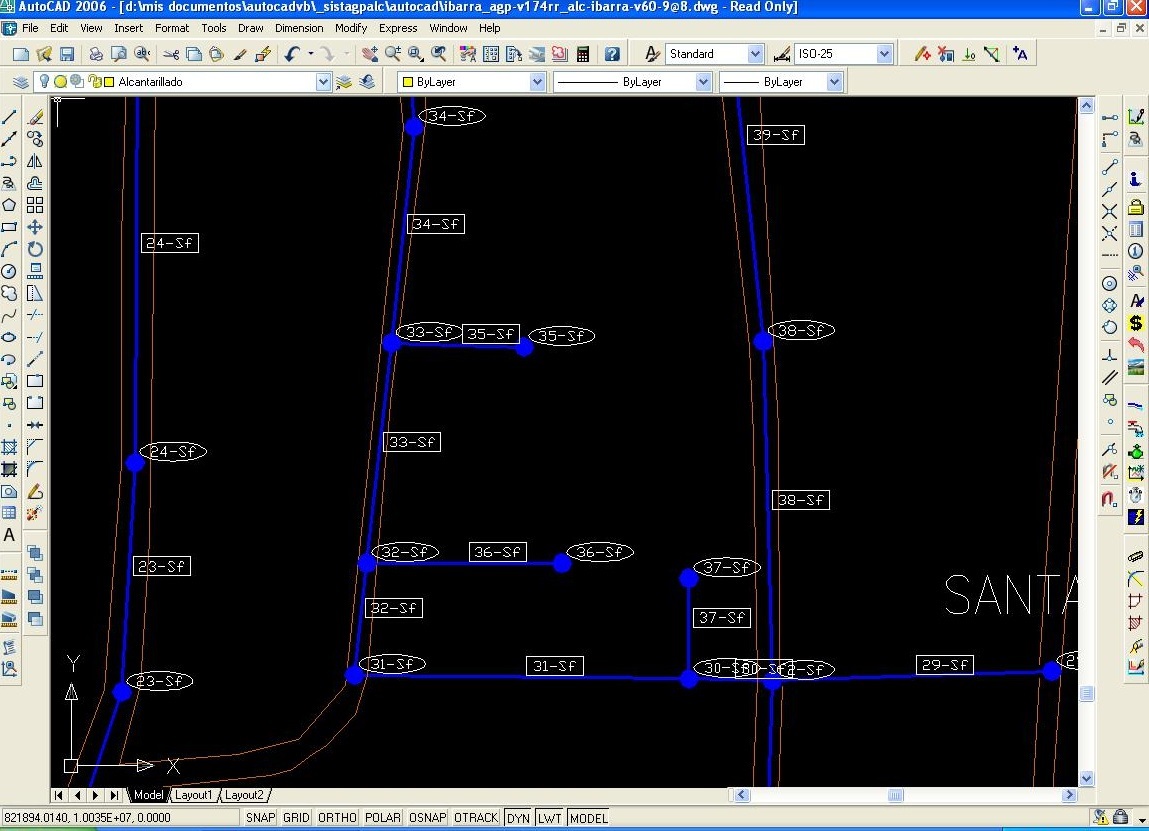Select the Multiline Text tool
This screenshot has width=1149, height=831.
coord(9,535)
